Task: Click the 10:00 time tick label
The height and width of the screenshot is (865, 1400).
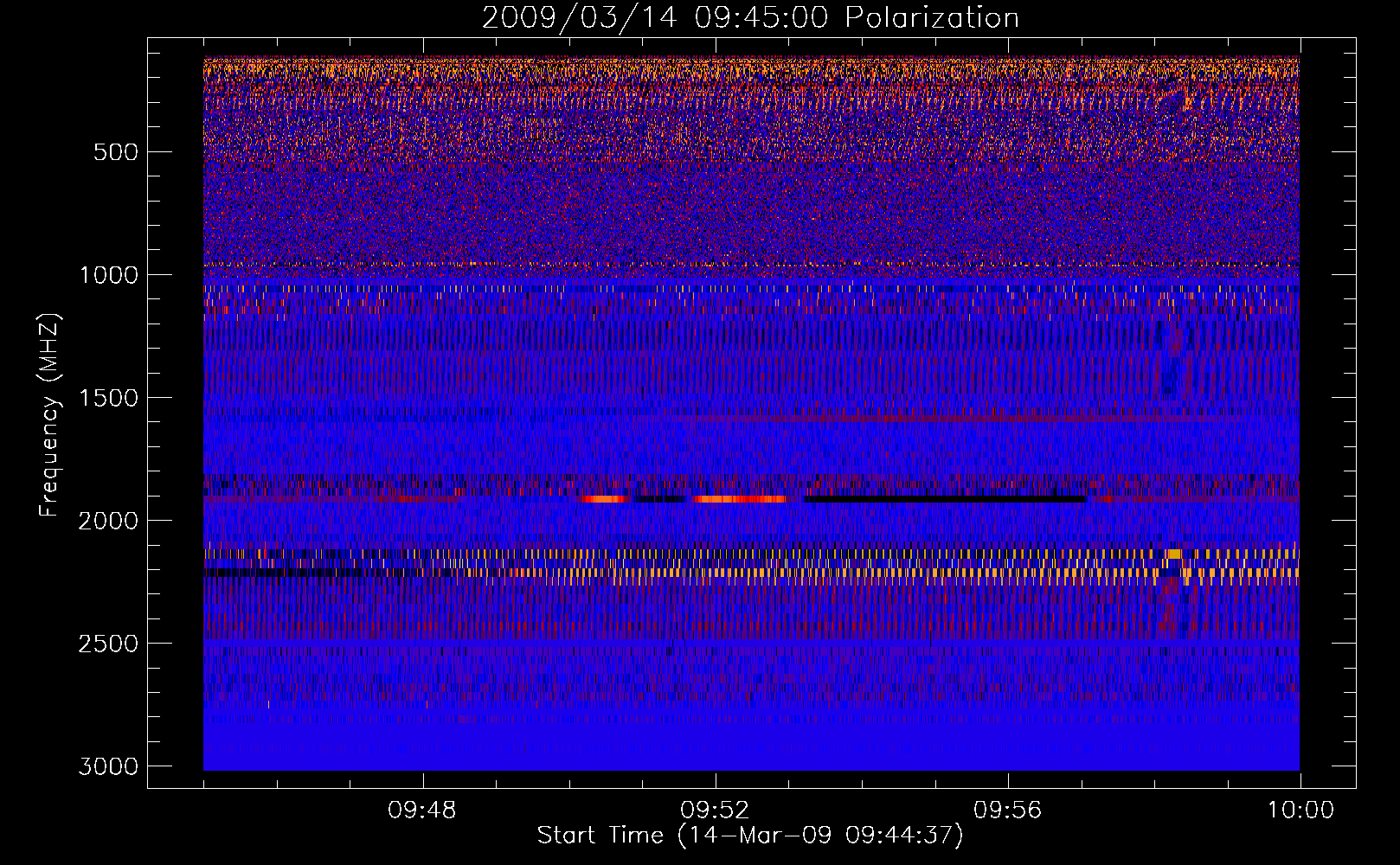Action: (x=1300, y=811)
